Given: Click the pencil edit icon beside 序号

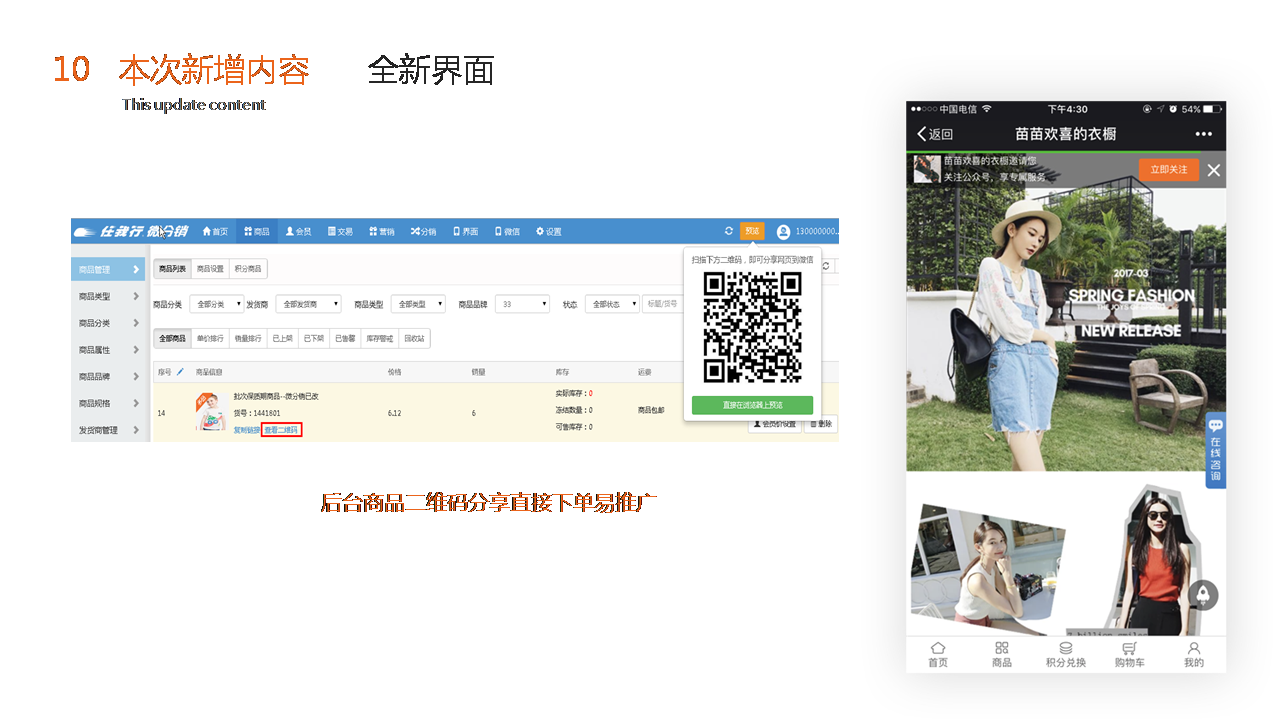Looking at the screenshot, I should coord(180,372).
